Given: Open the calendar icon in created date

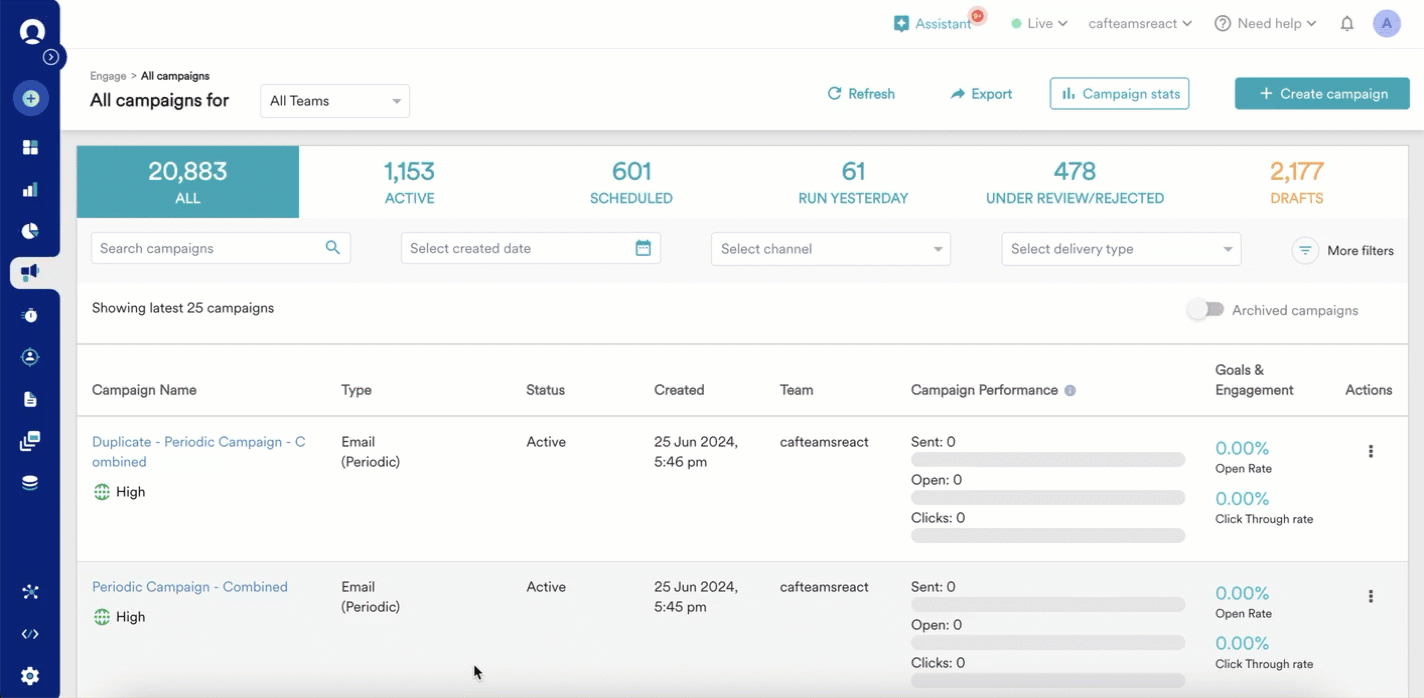Looking at the screenshot, I should click(643, 248).
